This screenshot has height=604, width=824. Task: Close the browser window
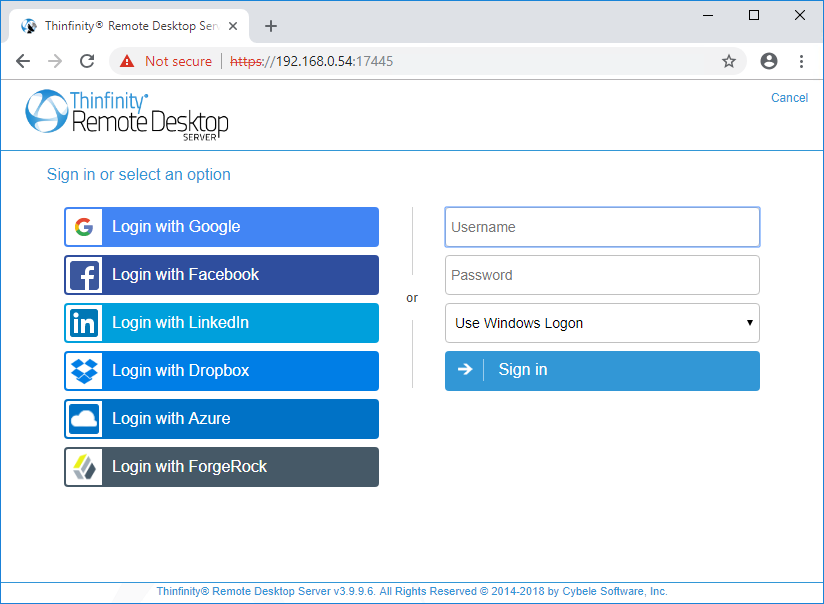point(800,15)
